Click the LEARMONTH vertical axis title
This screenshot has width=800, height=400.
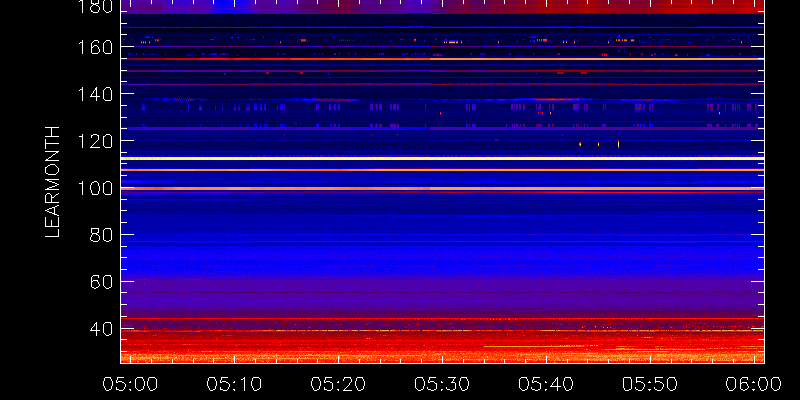point(53,182)
